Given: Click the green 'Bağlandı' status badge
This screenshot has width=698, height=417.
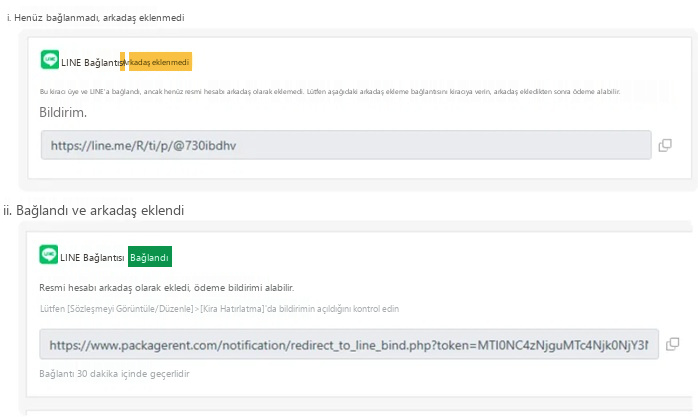Looking at the screenshot, I should click(x=150, y=257).
